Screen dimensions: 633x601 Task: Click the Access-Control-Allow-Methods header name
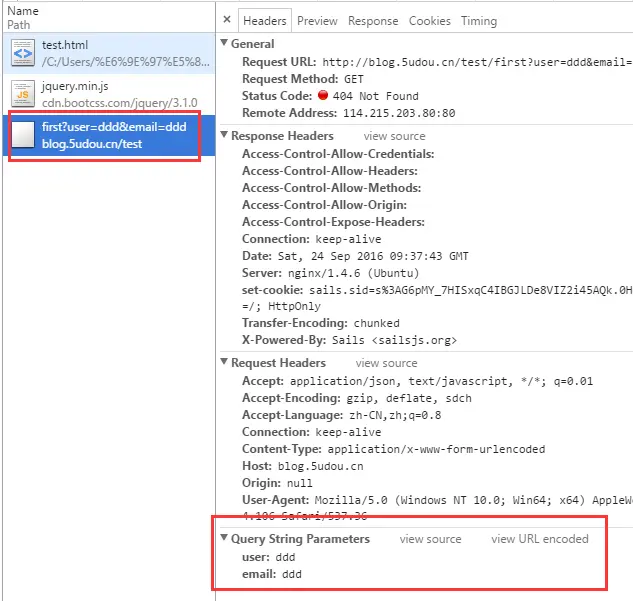pyautogui.click(x=331, y=188)
